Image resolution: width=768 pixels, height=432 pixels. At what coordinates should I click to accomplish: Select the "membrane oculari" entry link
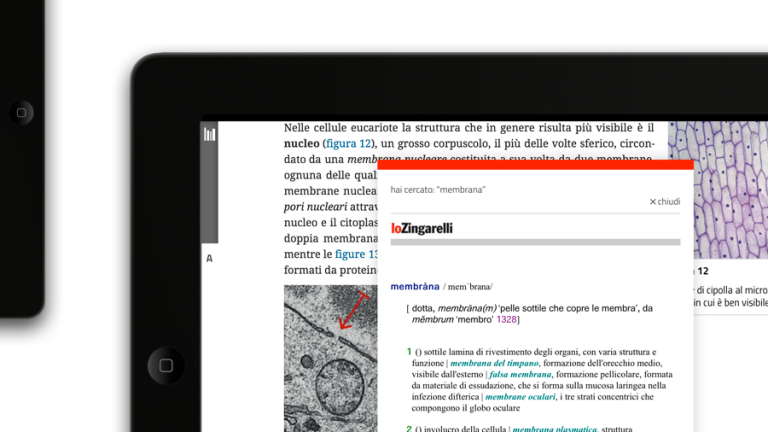point(520,396)
